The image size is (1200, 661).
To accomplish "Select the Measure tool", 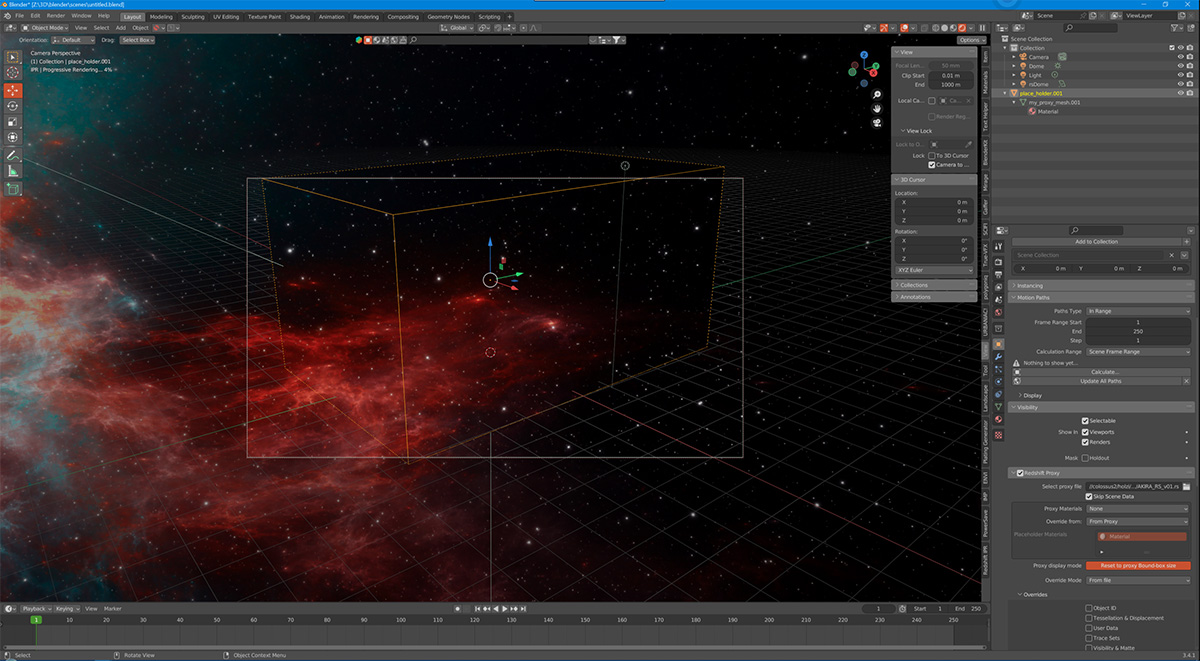I will click(13, 171).
